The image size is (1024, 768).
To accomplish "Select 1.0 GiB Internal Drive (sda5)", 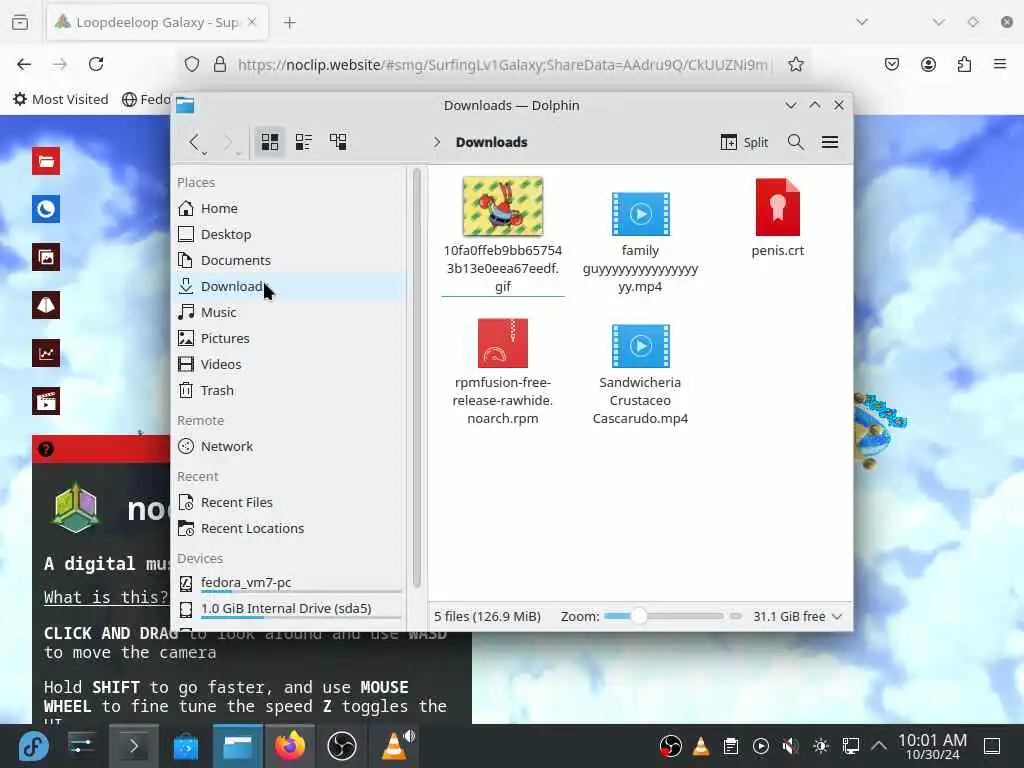I will [291, 609].
